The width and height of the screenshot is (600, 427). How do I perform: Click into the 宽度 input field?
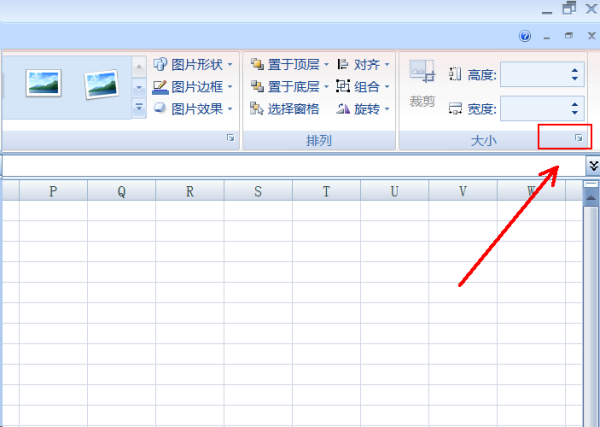533,109
